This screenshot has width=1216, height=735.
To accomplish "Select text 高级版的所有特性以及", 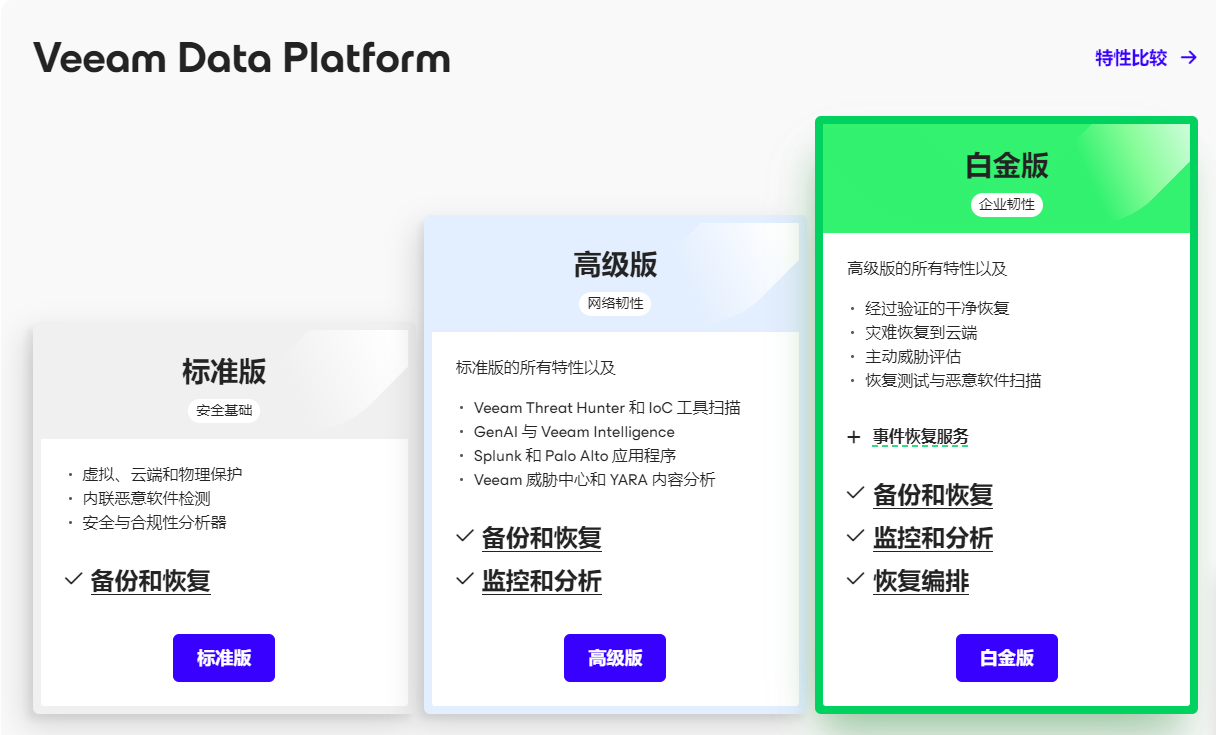I will [927, 269].
